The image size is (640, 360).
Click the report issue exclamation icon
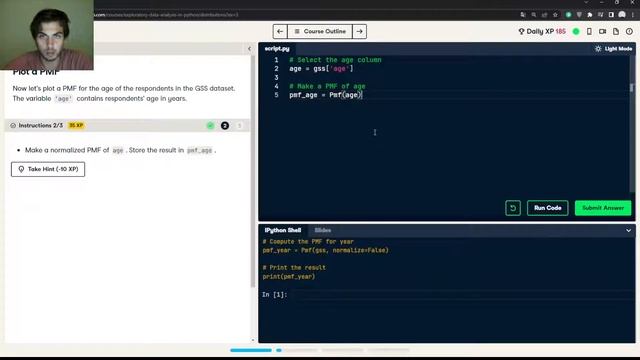click(x=629, y=31)
